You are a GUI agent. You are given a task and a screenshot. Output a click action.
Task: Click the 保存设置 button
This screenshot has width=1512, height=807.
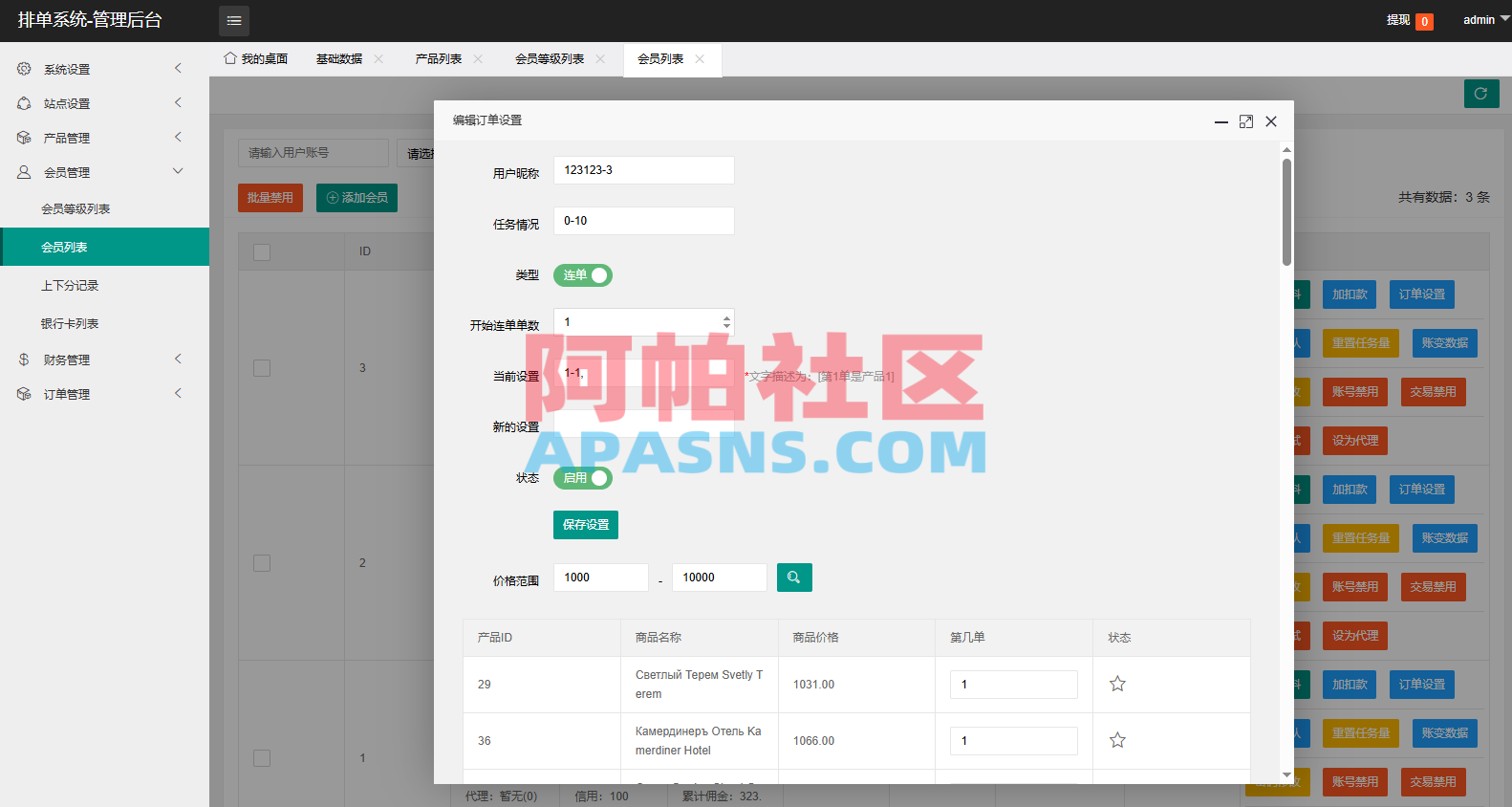click(586, 525)
